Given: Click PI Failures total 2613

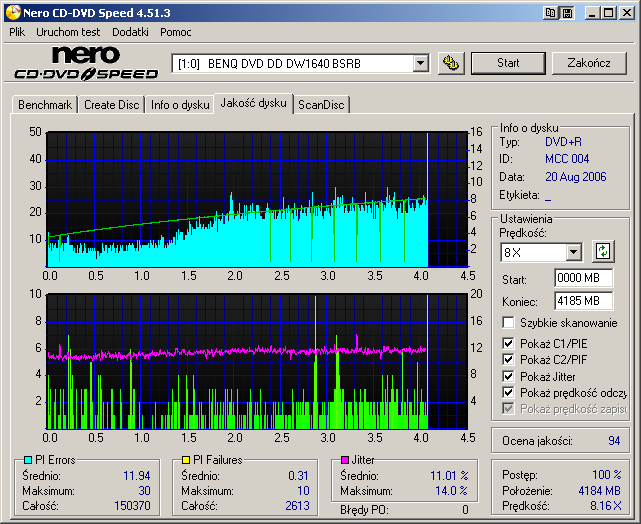Looking at the screenshot, I should (x=298, y=506).
